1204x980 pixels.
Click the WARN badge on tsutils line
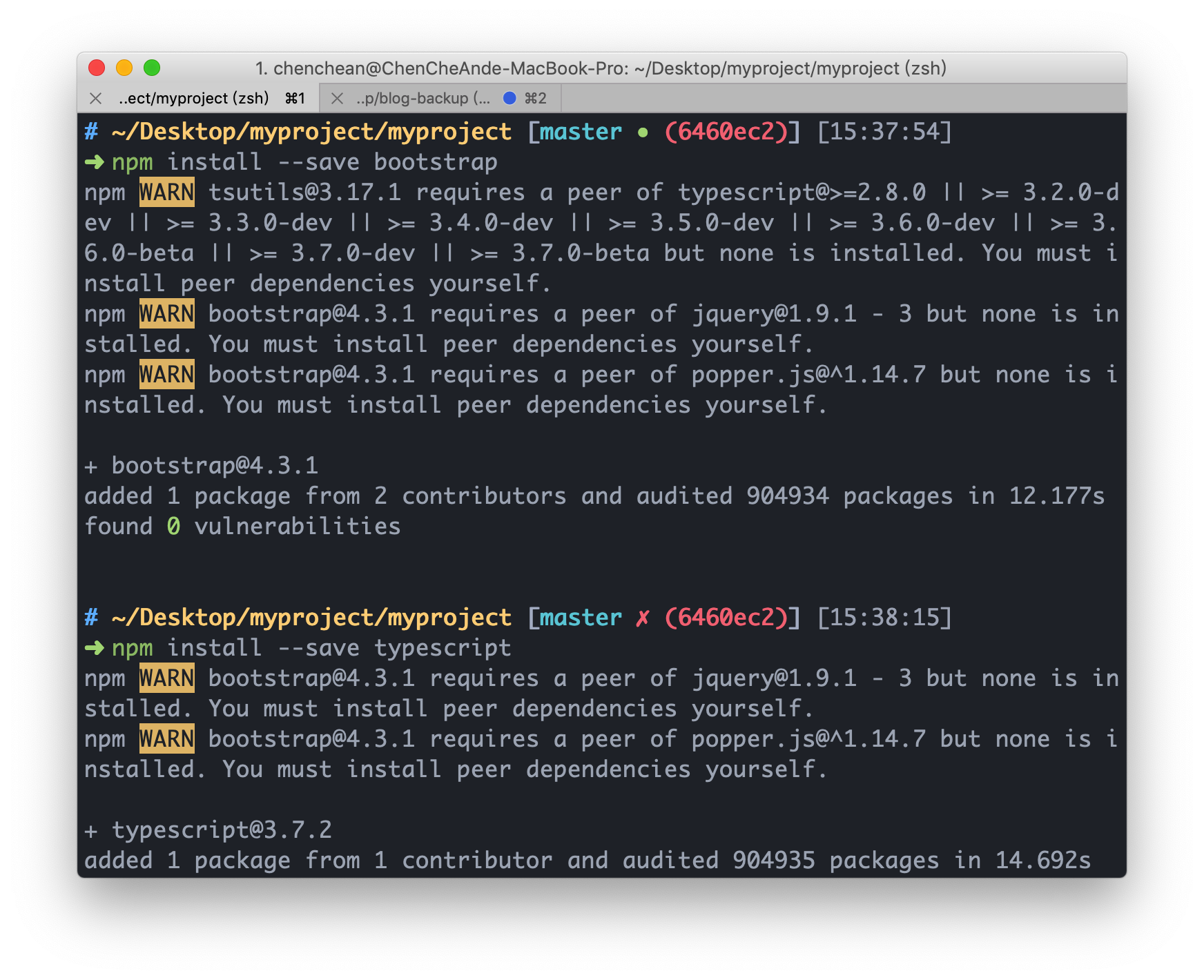pos(166,193)
